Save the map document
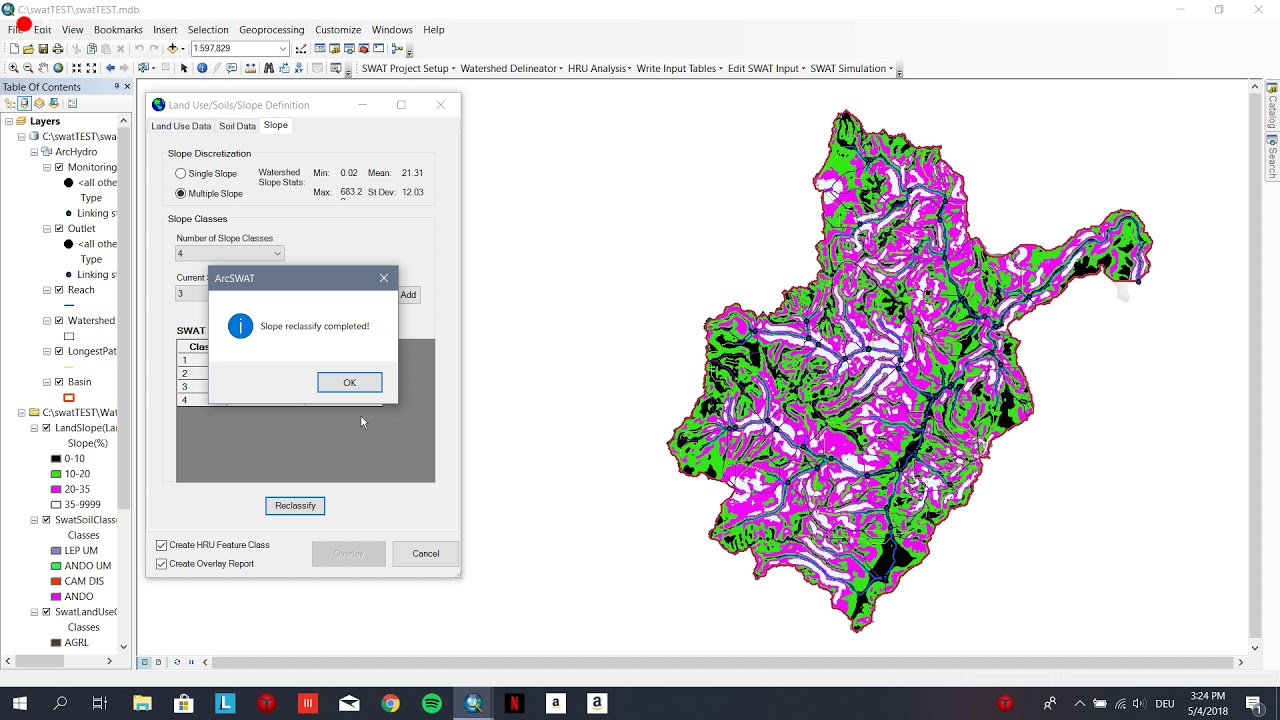Viewport: 1280px width, 720px height. [x=43, y=48]
